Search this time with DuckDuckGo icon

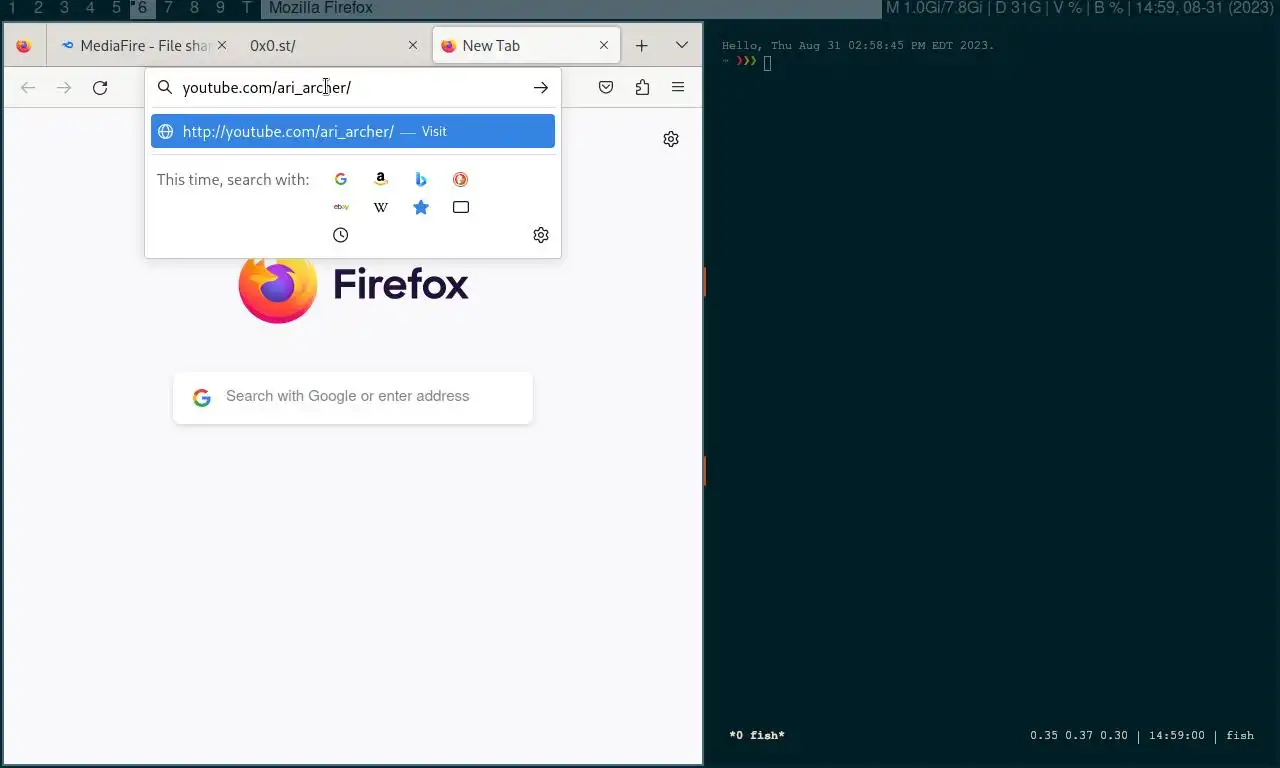click(460, 179)
